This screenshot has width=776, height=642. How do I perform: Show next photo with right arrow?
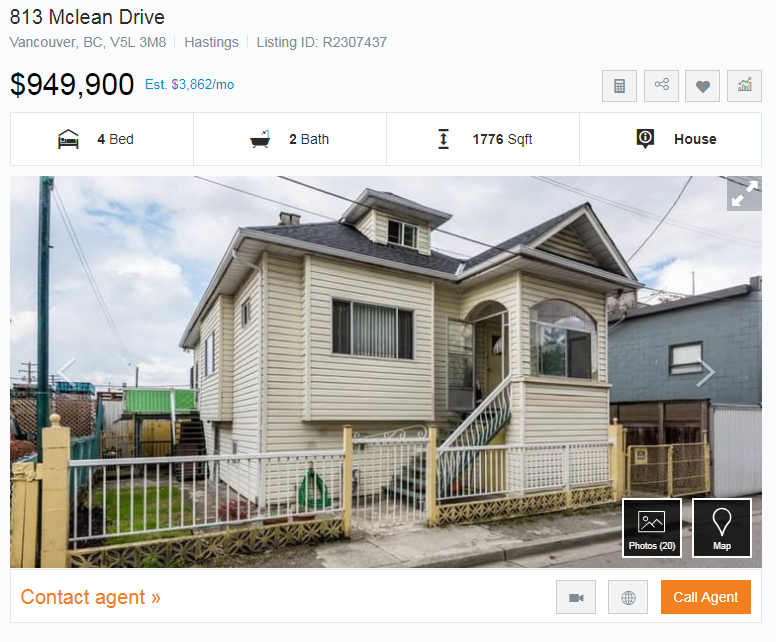[x=705, y=372]
